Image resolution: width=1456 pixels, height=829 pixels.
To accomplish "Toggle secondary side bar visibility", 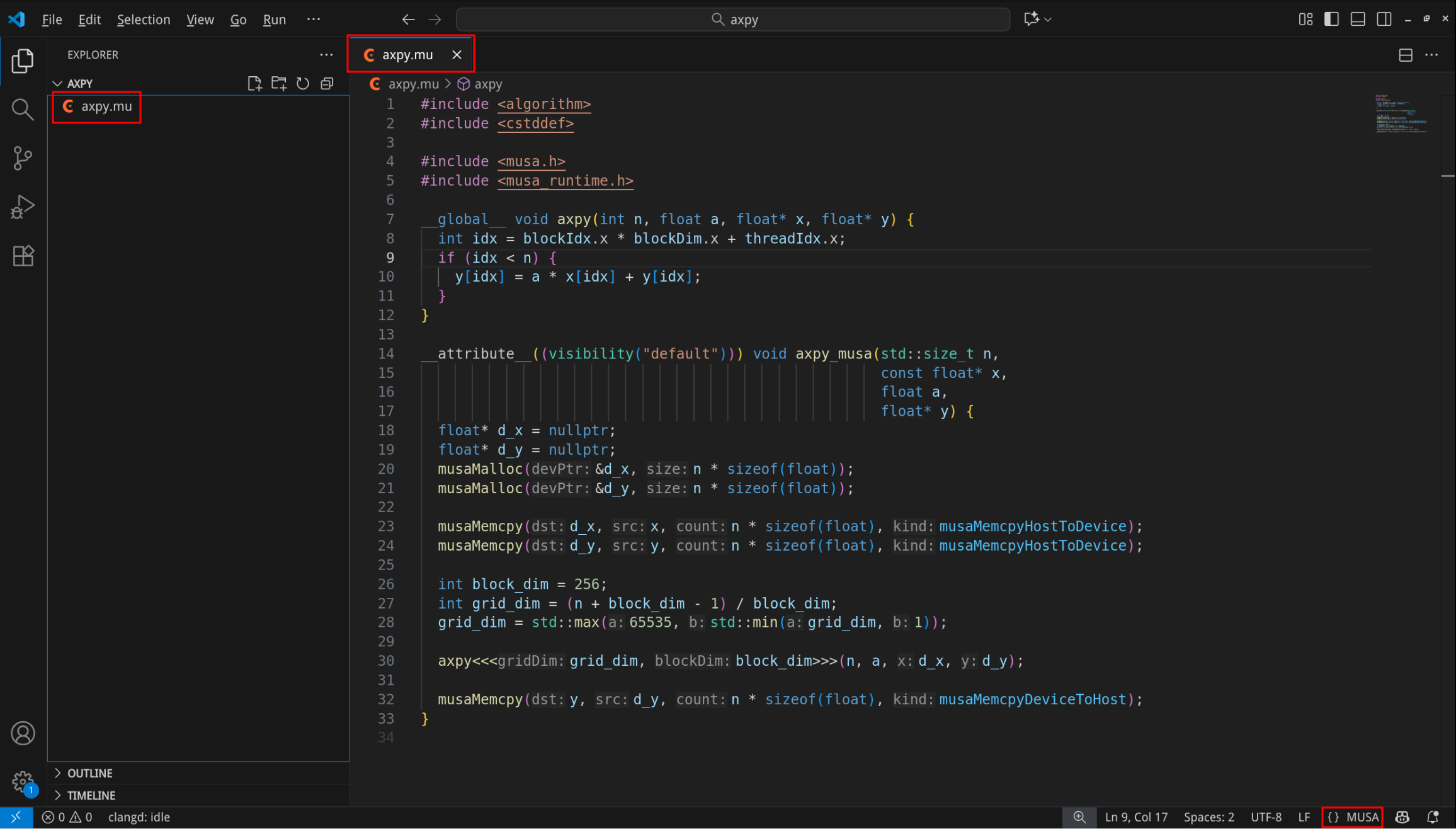I will tap(1384, 20).
